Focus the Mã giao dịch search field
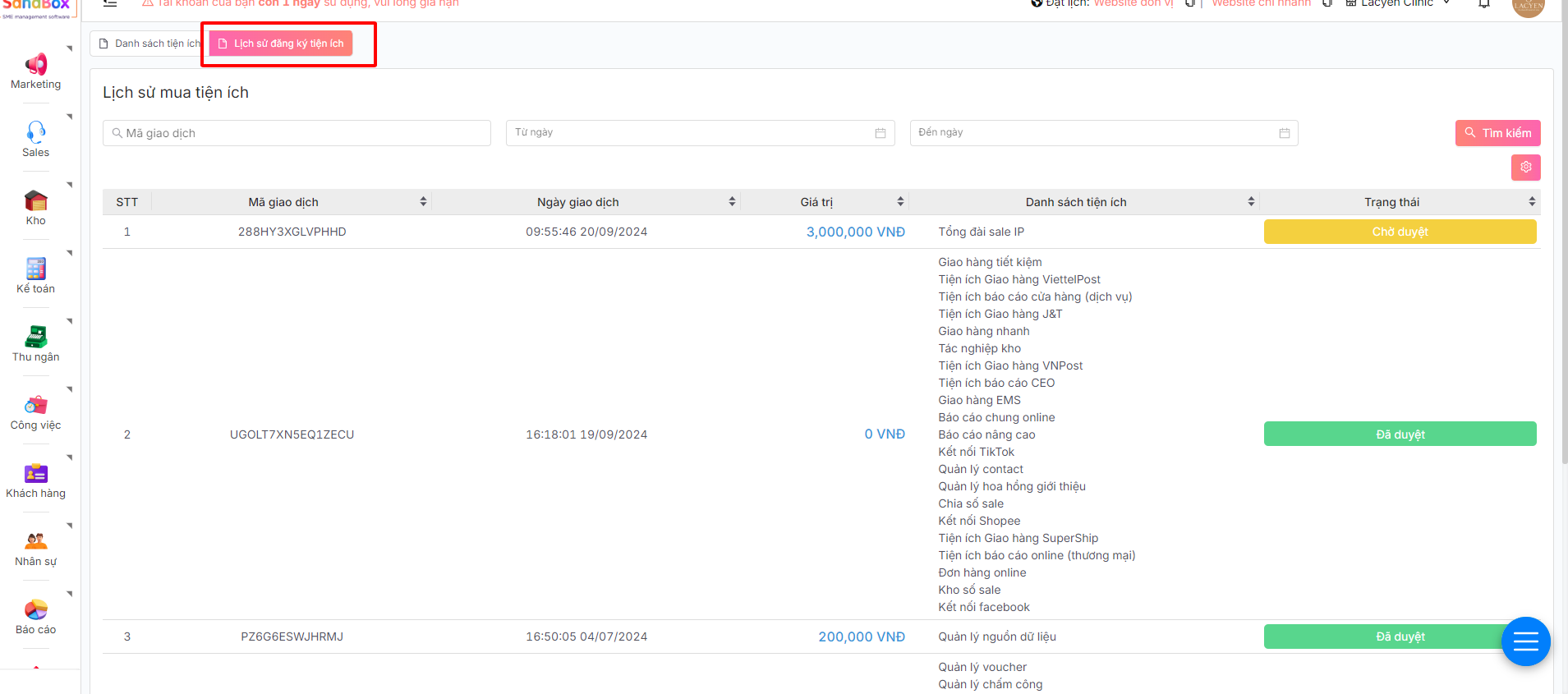1568x694 pixels. coord(297,133)
